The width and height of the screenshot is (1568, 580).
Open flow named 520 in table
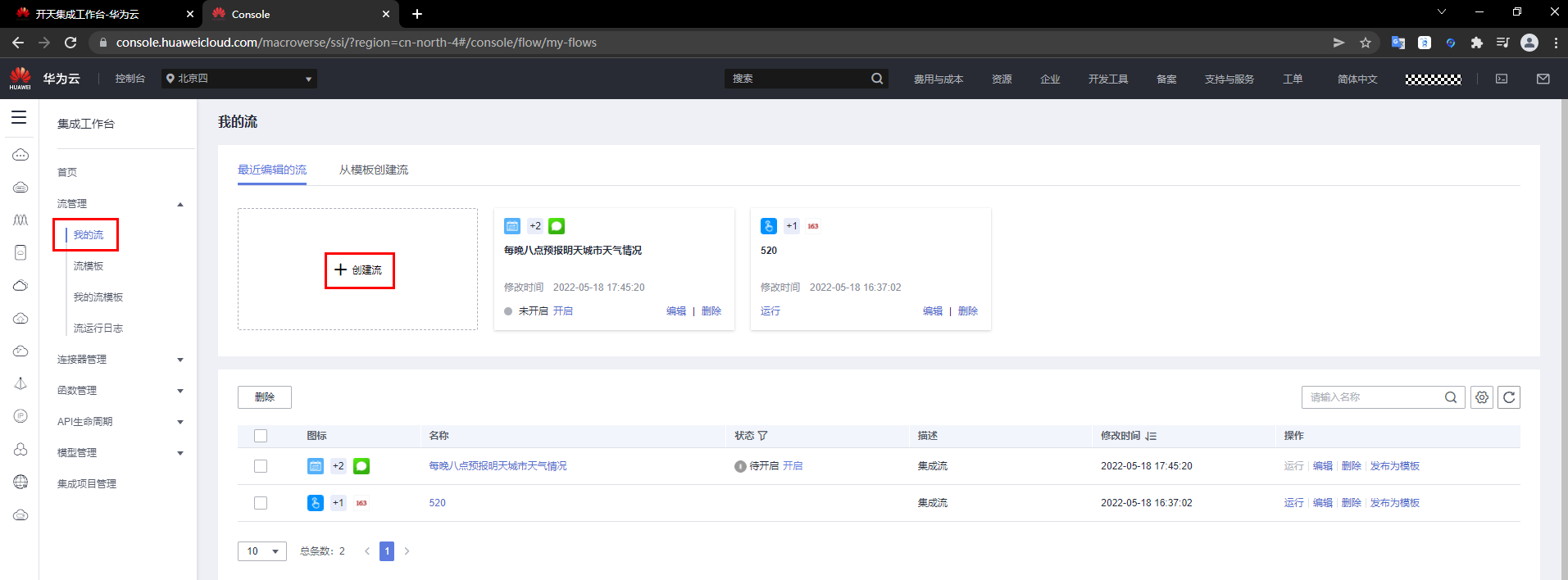click(x=438, y=503)
